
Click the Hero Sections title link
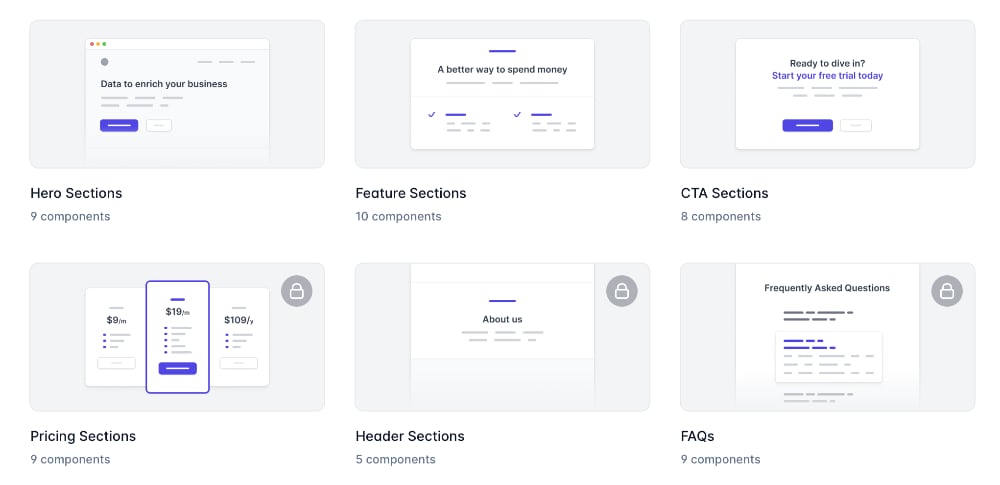(x=76, y=193)
